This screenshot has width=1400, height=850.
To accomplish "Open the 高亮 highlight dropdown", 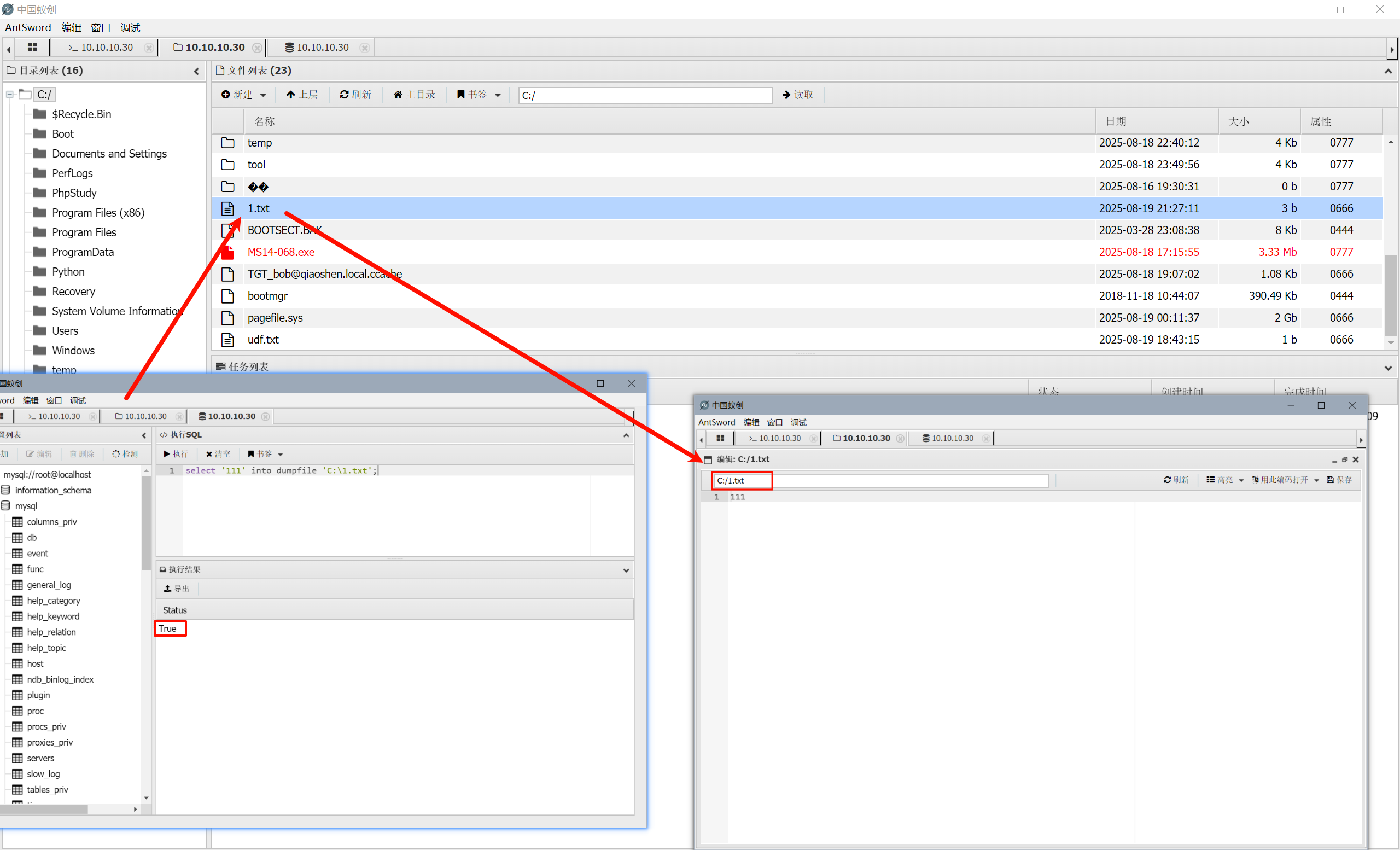I will [1224, 480].
